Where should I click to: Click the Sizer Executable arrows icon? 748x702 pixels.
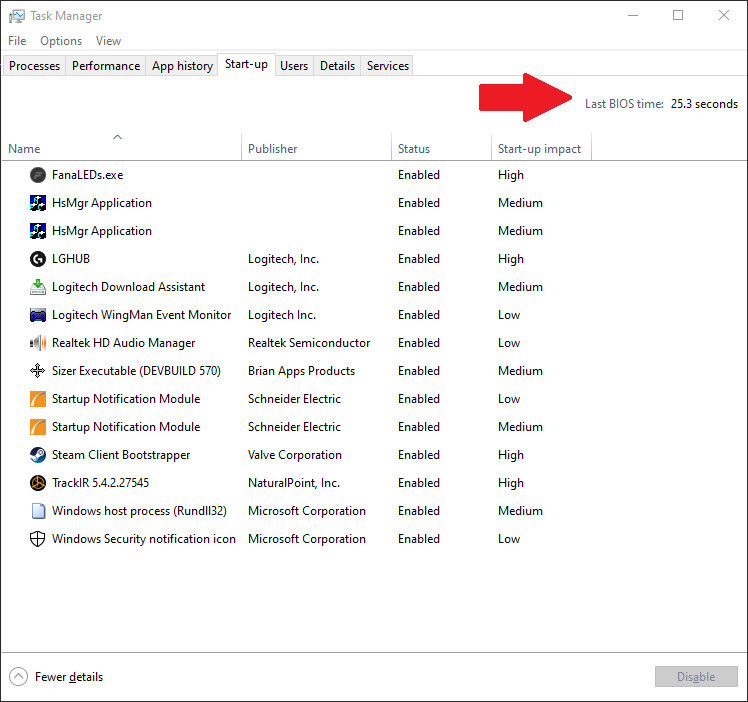click(x=38, y=371)
